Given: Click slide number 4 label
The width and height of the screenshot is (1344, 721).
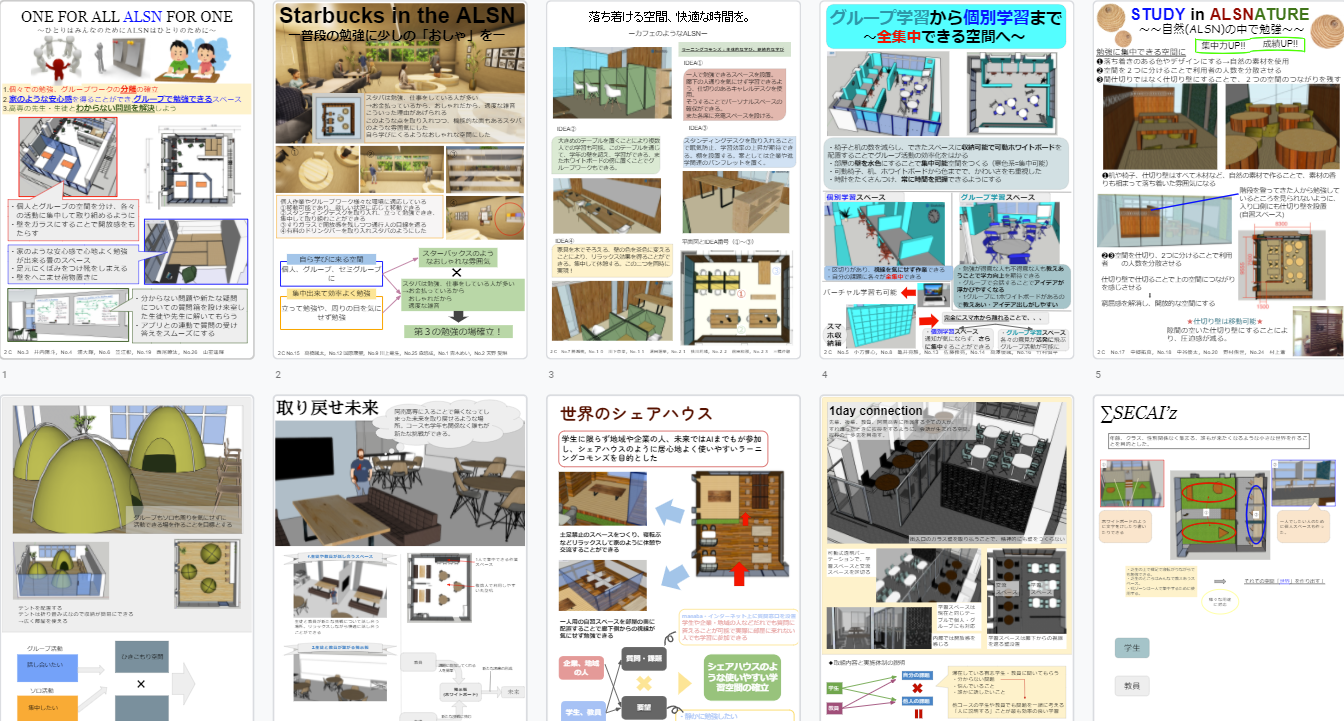Looking at the screenshot, I should click(824, 375).
